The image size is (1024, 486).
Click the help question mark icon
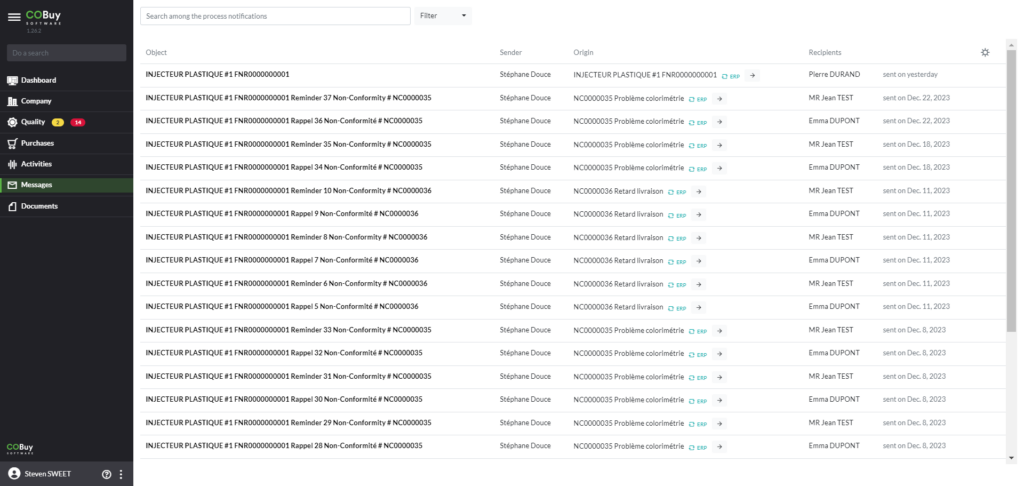[x=106, y=474]
